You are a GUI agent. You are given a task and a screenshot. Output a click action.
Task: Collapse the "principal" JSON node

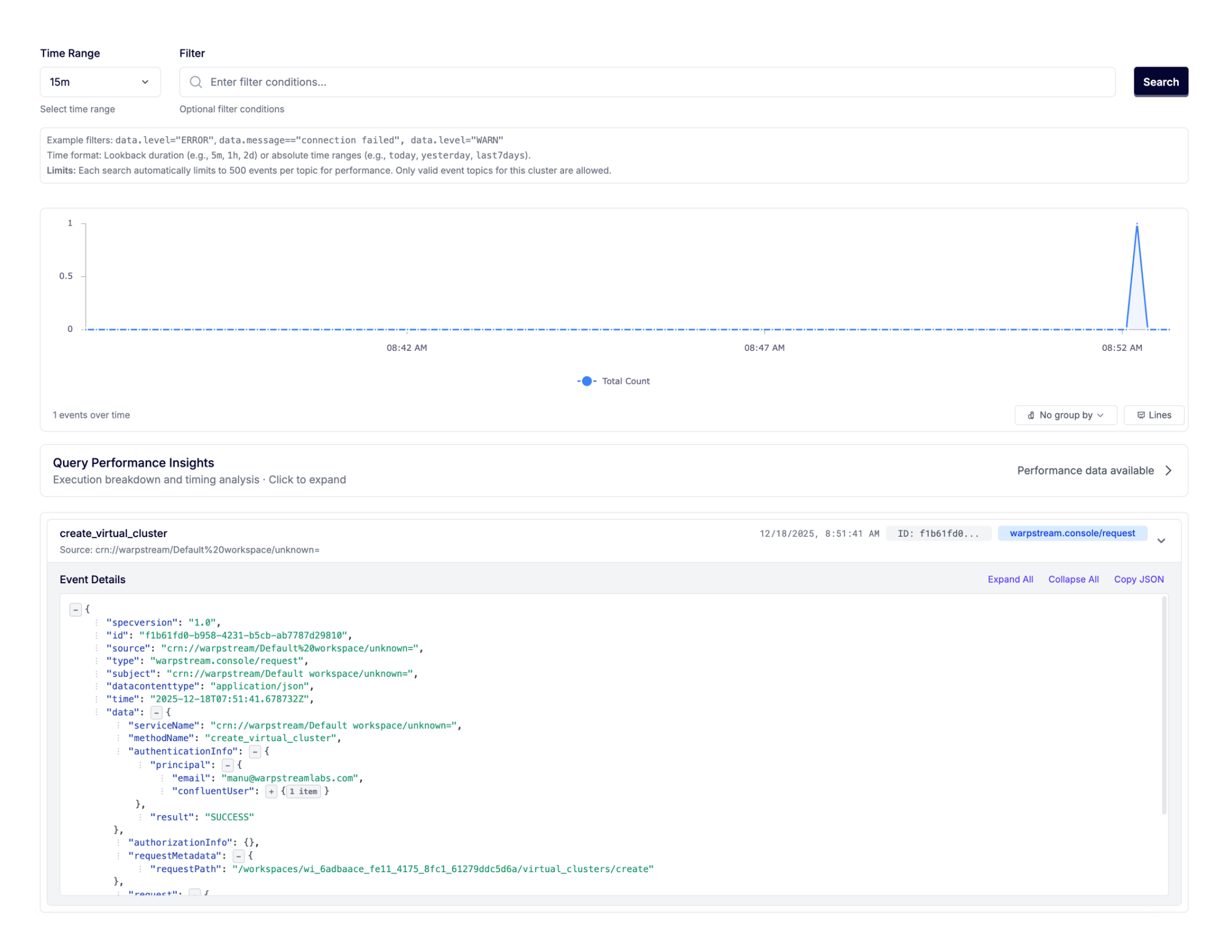point(228,765)
